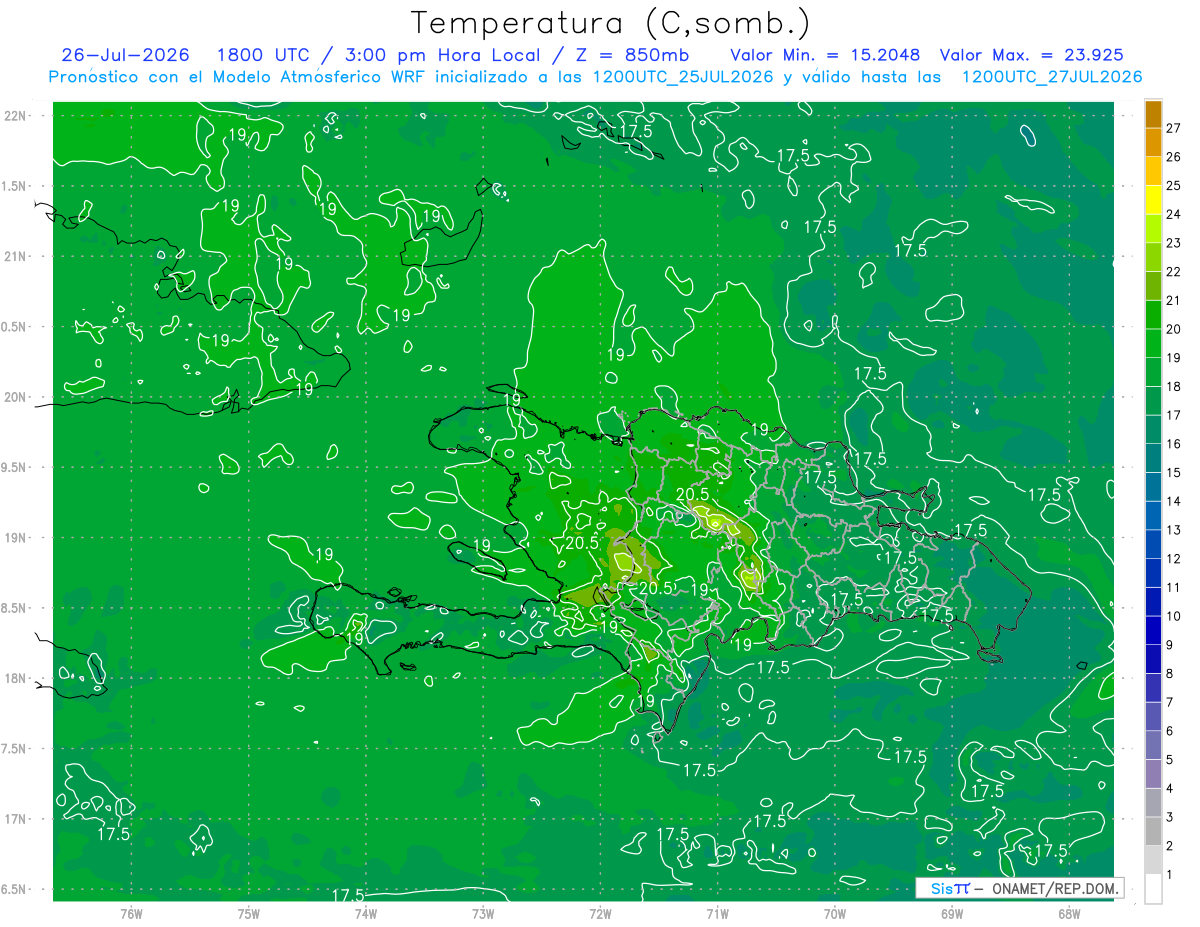Click the "75W" longitude axis label

click(x=249, y=914)
